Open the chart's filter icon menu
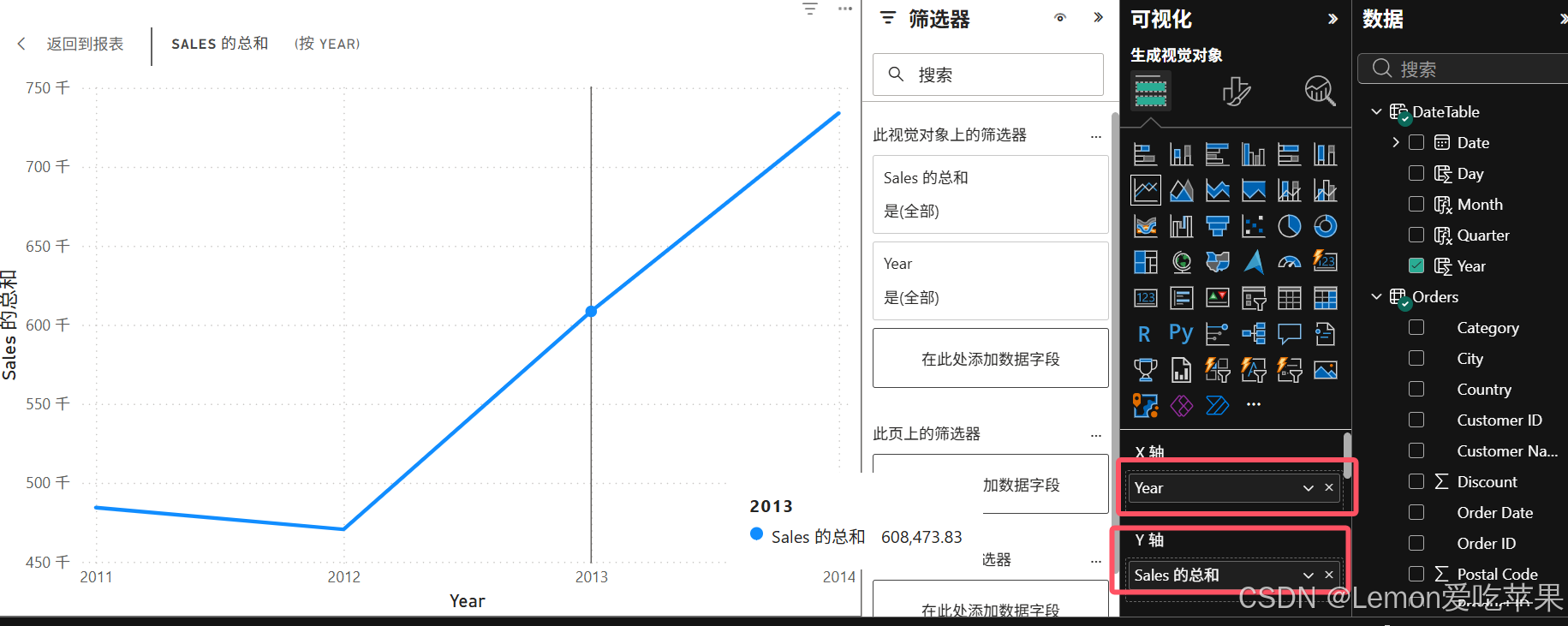 point(810,9)
